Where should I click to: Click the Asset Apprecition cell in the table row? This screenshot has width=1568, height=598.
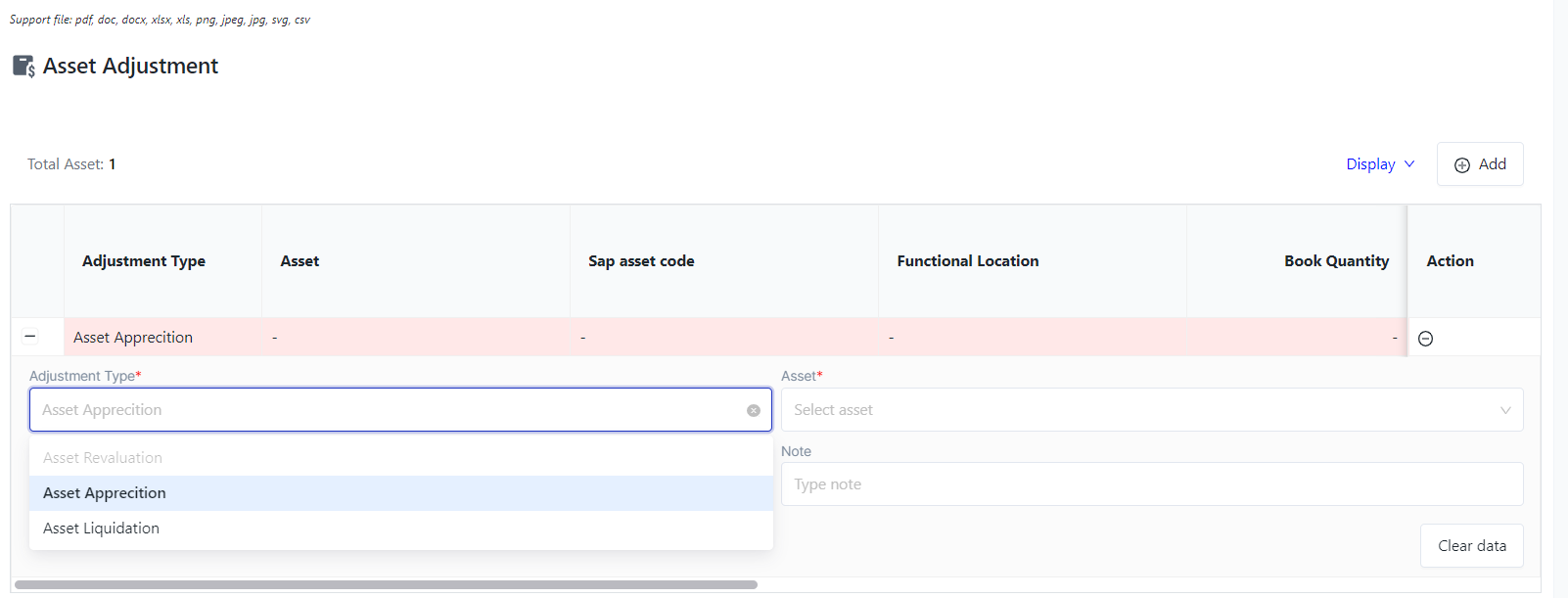pos(133,338)
